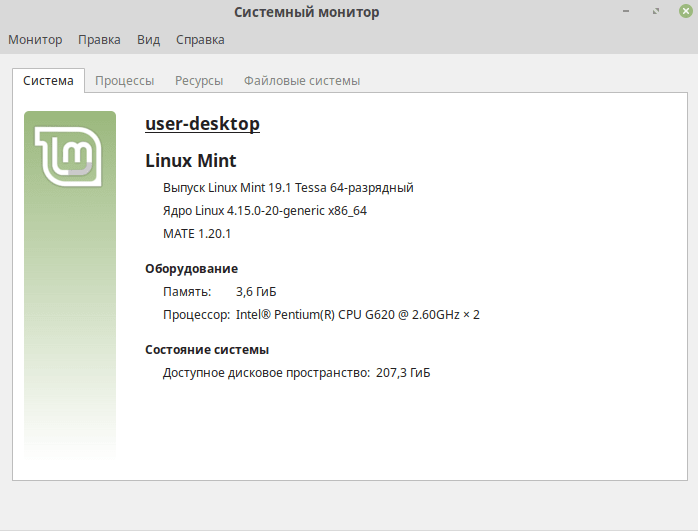
Task: Maximize the Системный монитор window
Action: click(656, 11)
